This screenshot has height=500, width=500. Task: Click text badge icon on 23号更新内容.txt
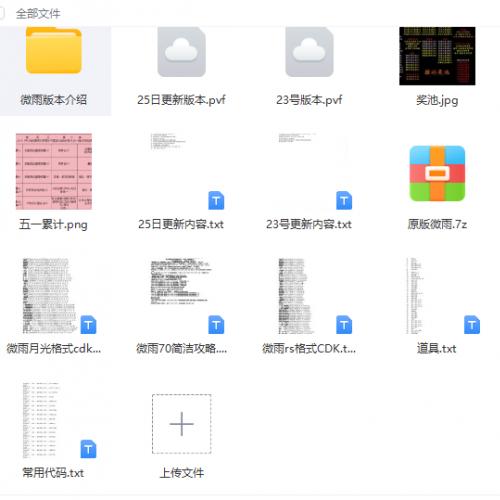344,201
